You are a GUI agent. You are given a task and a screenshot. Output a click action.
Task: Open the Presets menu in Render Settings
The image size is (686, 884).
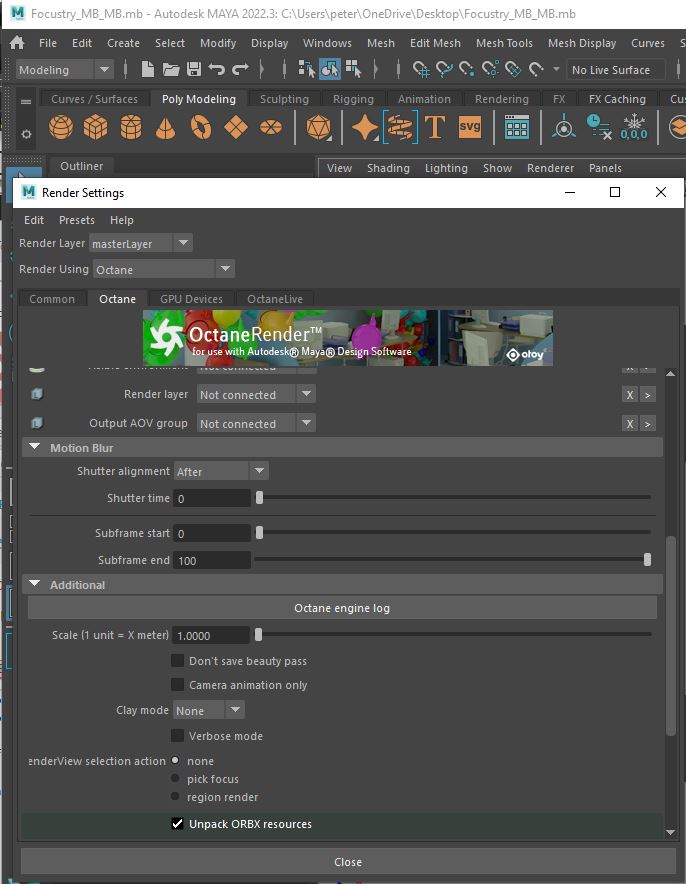click(77, 220)
